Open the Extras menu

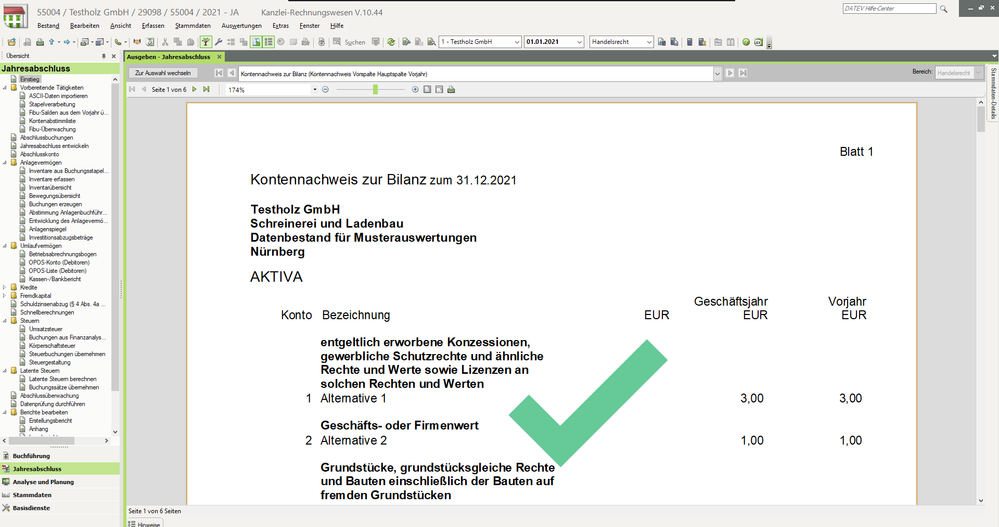coord(280,25)
